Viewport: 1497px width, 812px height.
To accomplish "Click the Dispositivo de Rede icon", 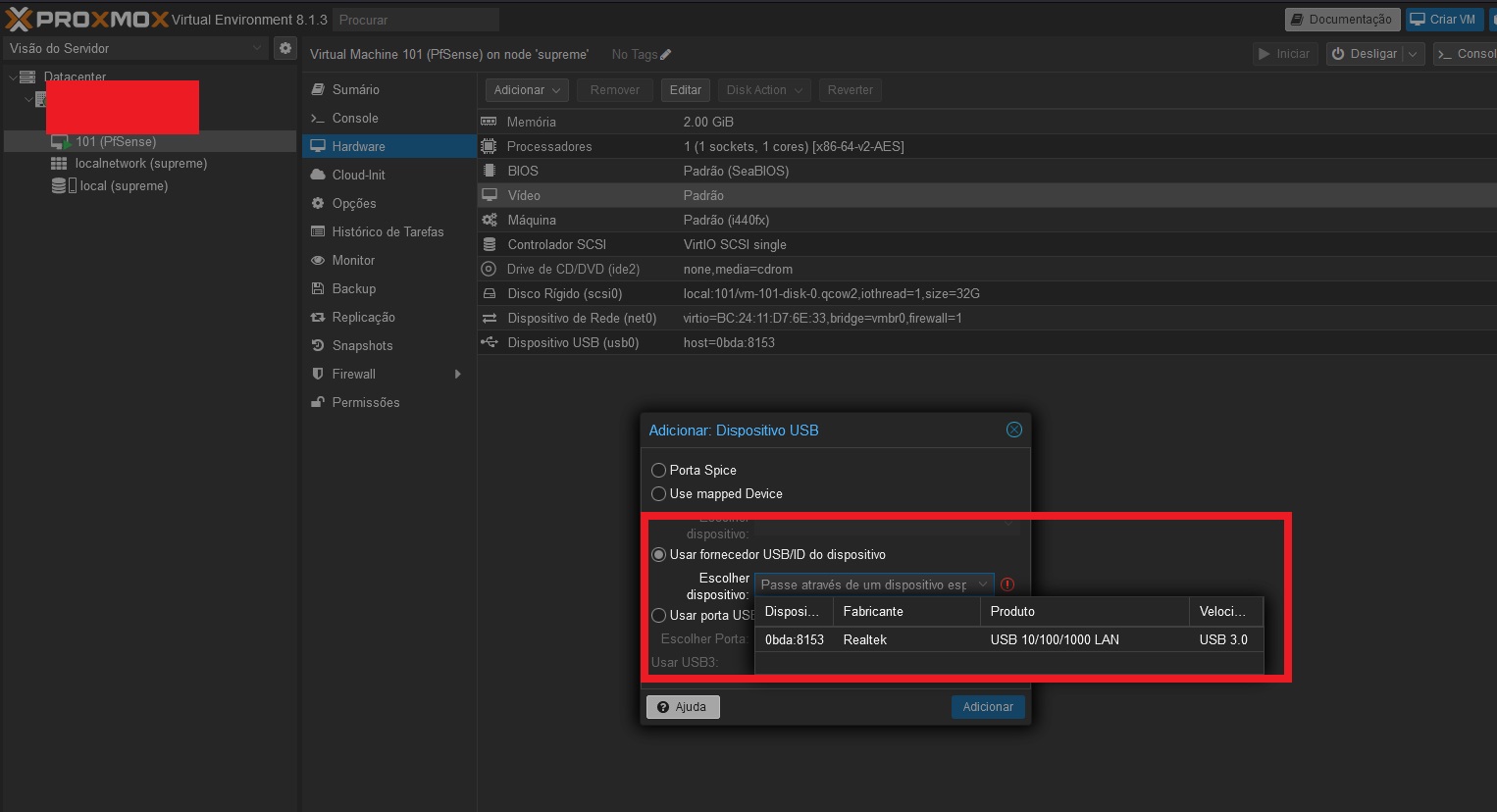I will pos(489,318).
